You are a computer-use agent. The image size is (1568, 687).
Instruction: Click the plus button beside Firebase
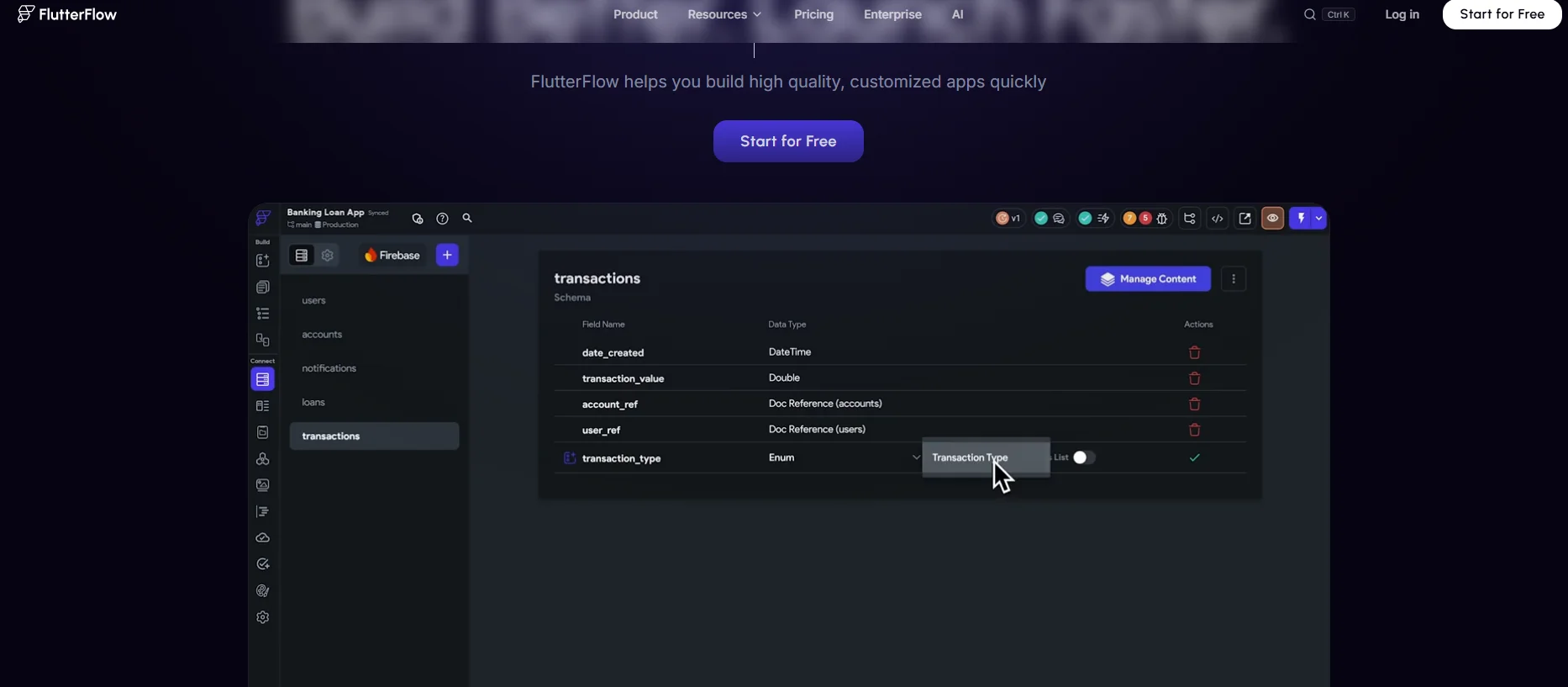447,255
